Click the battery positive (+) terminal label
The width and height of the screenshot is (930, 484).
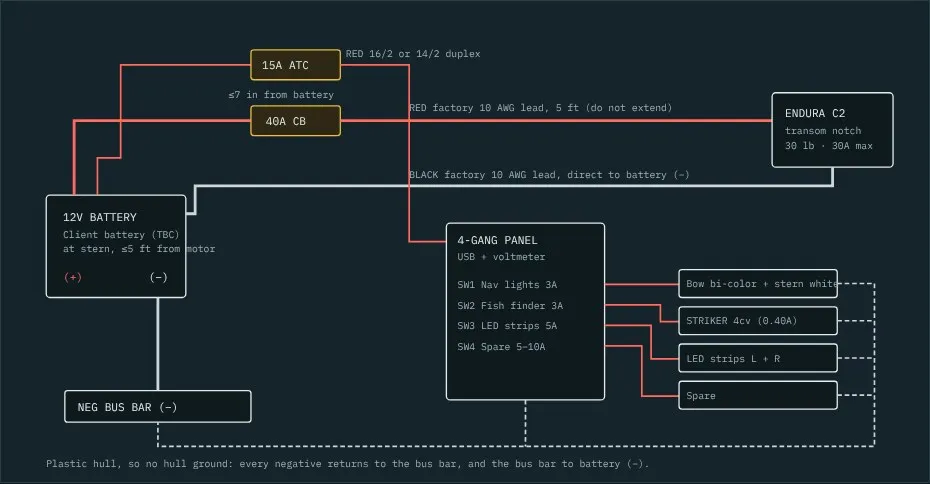[73, 277]
